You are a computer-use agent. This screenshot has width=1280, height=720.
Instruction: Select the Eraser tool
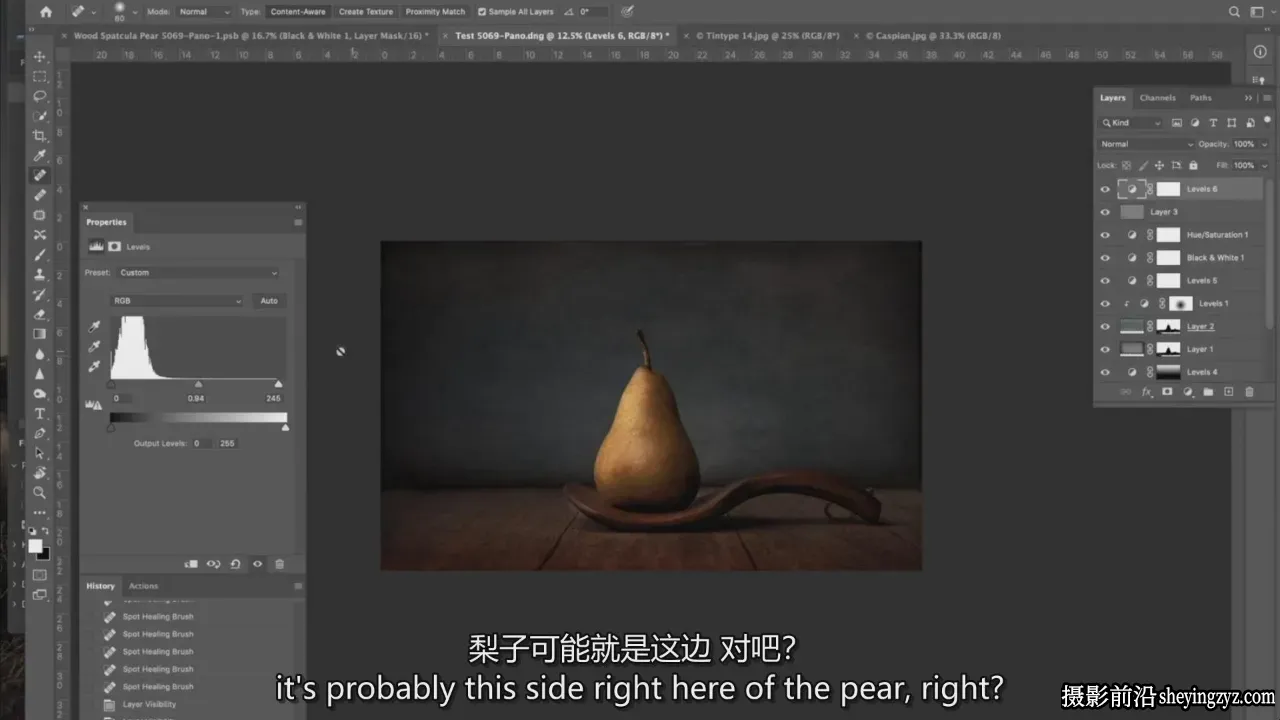[x=40, y=314]
